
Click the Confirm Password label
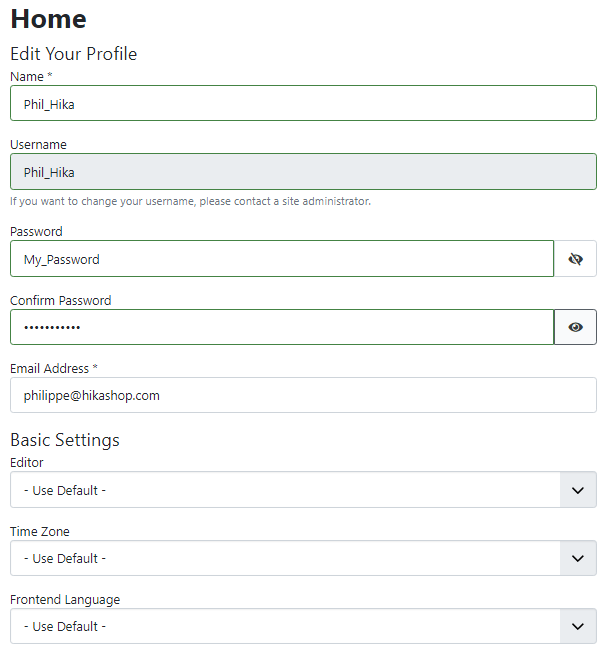coord(61,301)
